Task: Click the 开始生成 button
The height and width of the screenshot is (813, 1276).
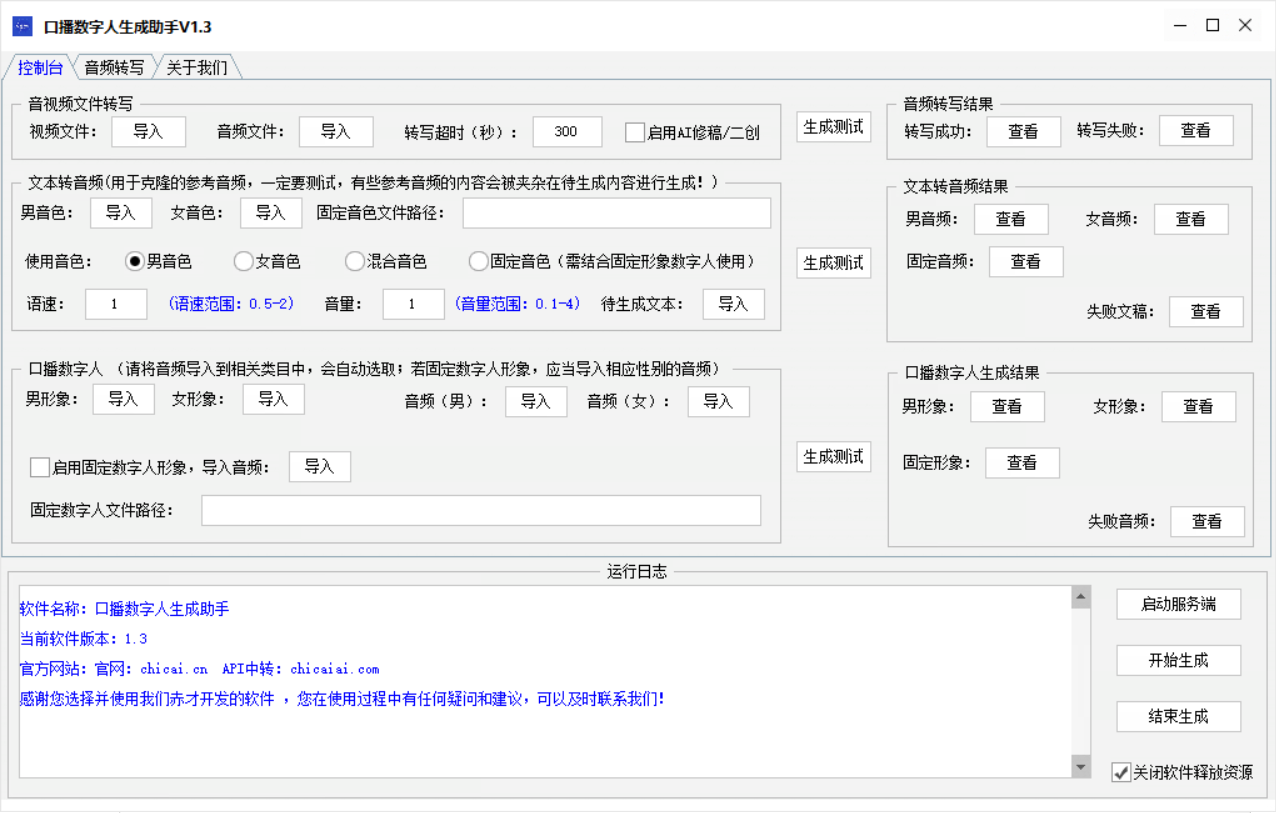Action: [1179, 660]
